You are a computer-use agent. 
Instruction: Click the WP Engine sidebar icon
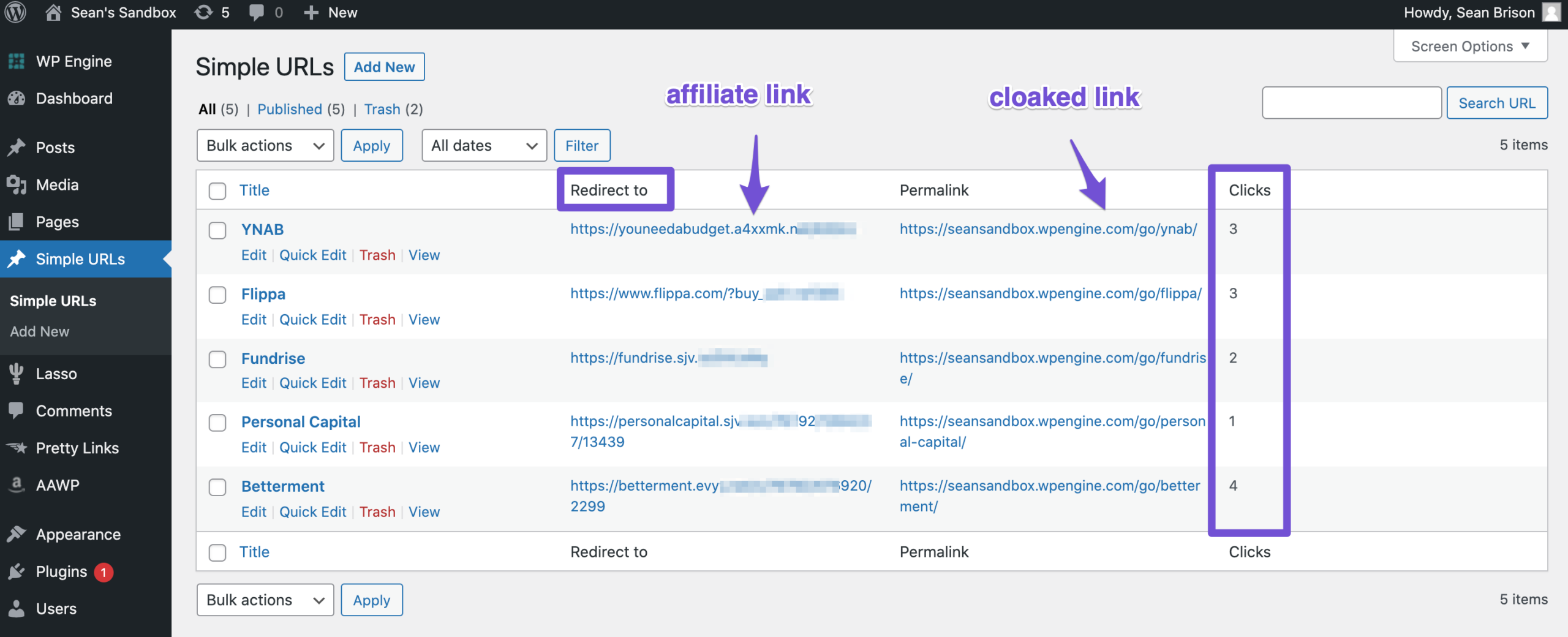pos(17,61)
